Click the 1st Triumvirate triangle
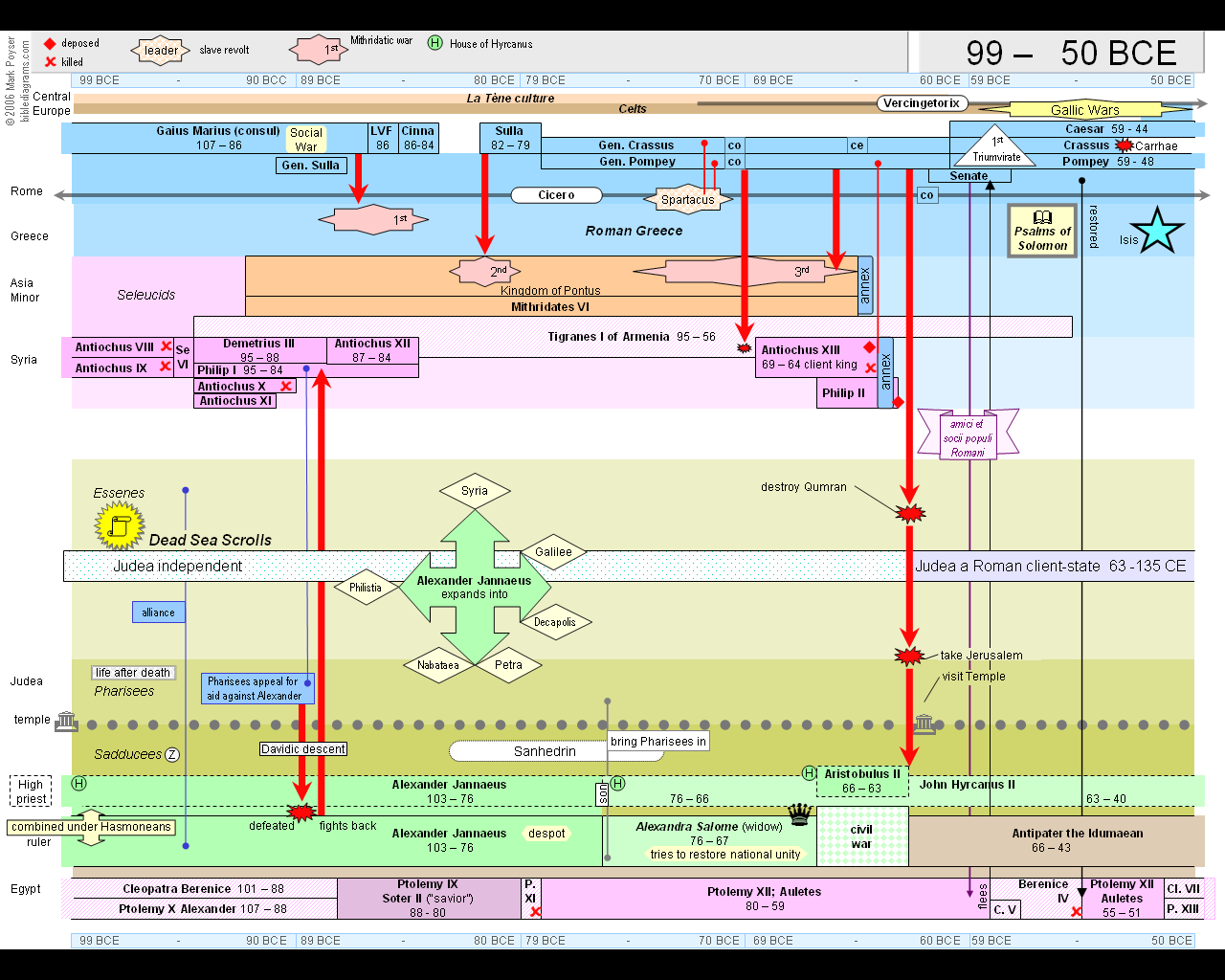 click(995, 147)
